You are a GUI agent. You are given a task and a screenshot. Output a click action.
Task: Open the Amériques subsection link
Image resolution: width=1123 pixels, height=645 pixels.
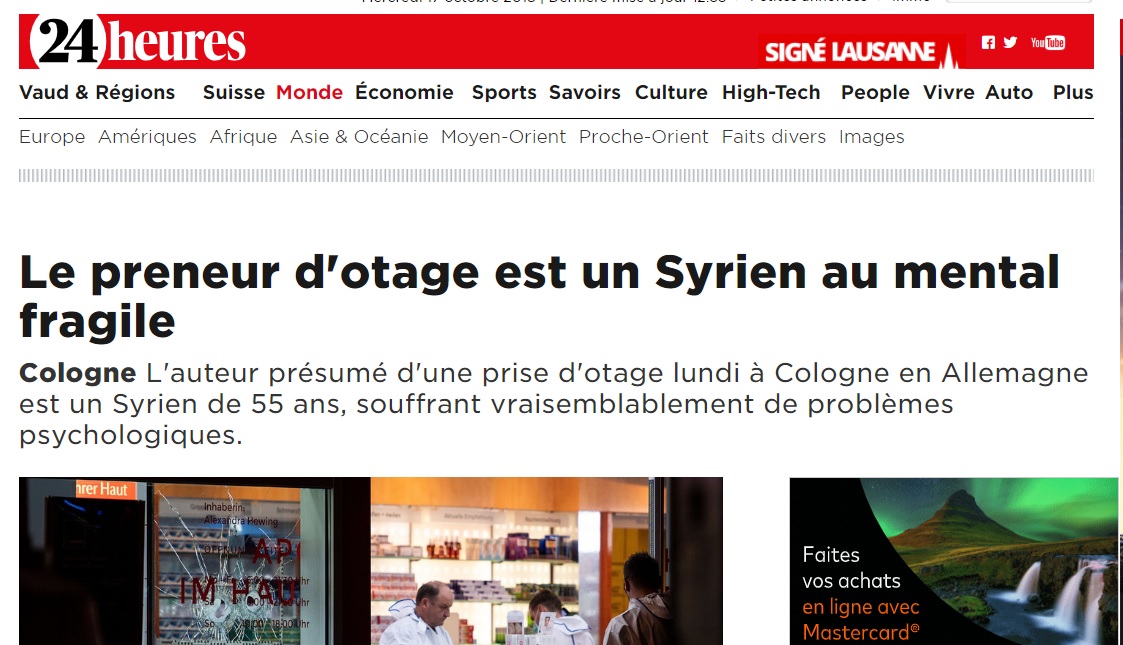[x=147, y=137]
